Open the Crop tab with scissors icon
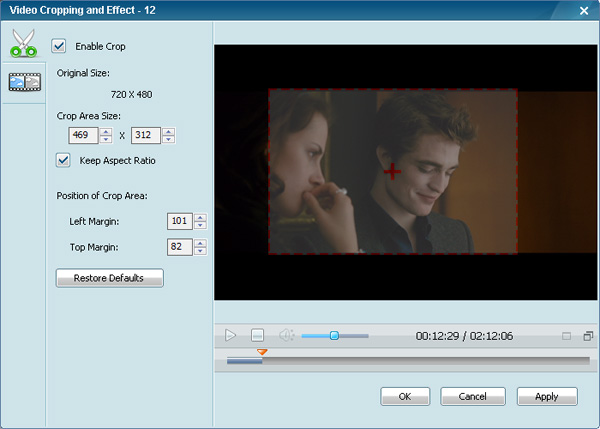This screenshot has width=600, height=429. [23, 43]
